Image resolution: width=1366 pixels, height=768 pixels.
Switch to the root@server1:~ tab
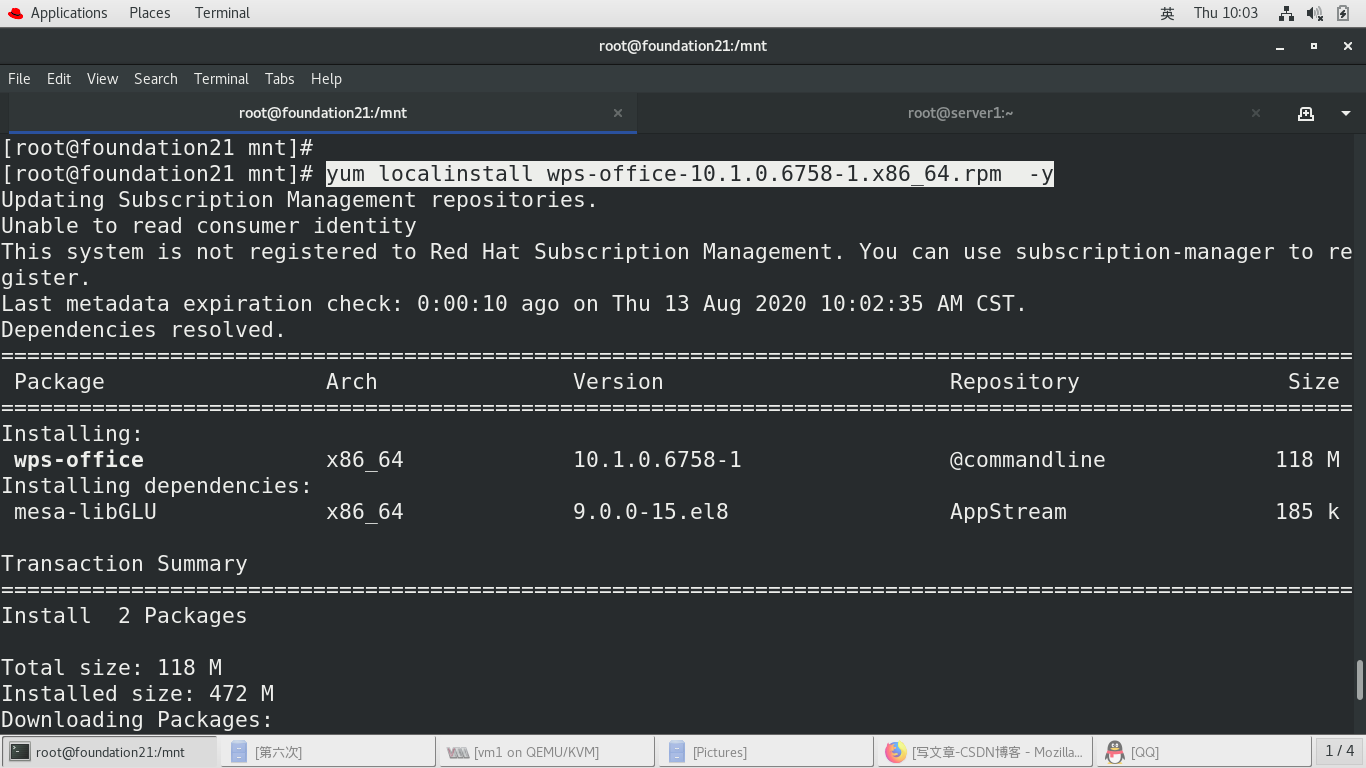click(x=960, y=113)
